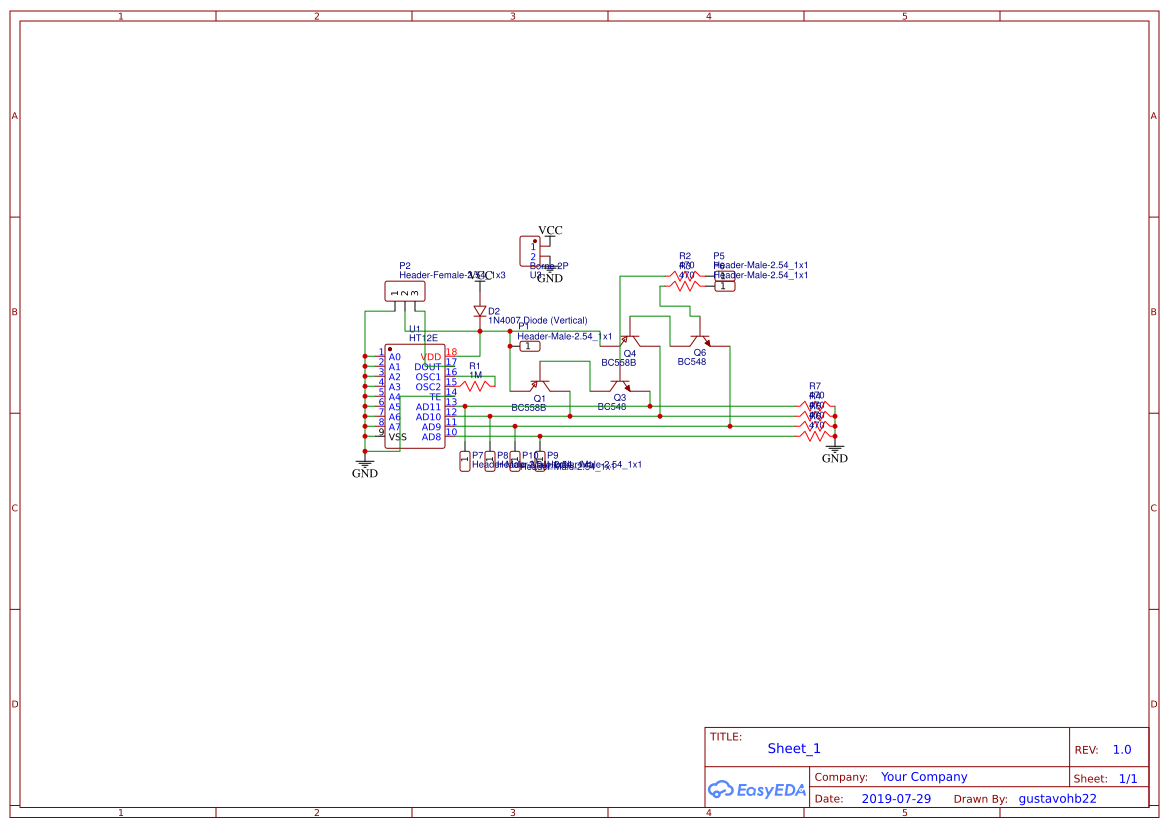
Task: Click the Q1 BC558B transistor symbol
Action: point(540,385)
